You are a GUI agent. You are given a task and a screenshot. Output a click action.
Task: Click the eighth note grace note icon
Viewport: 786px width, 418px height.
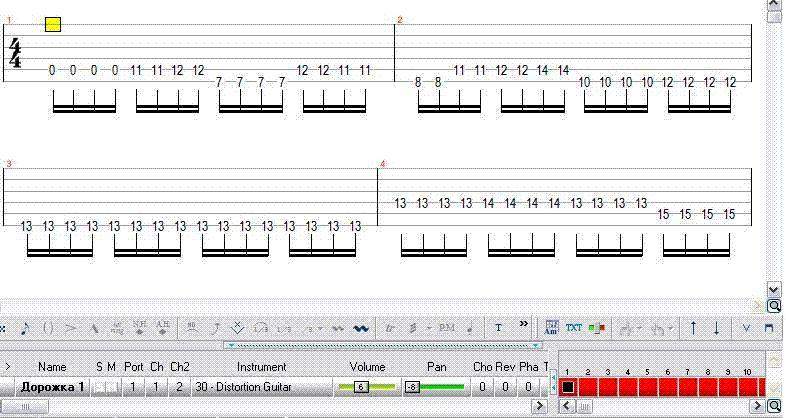[x=25, y=327]
